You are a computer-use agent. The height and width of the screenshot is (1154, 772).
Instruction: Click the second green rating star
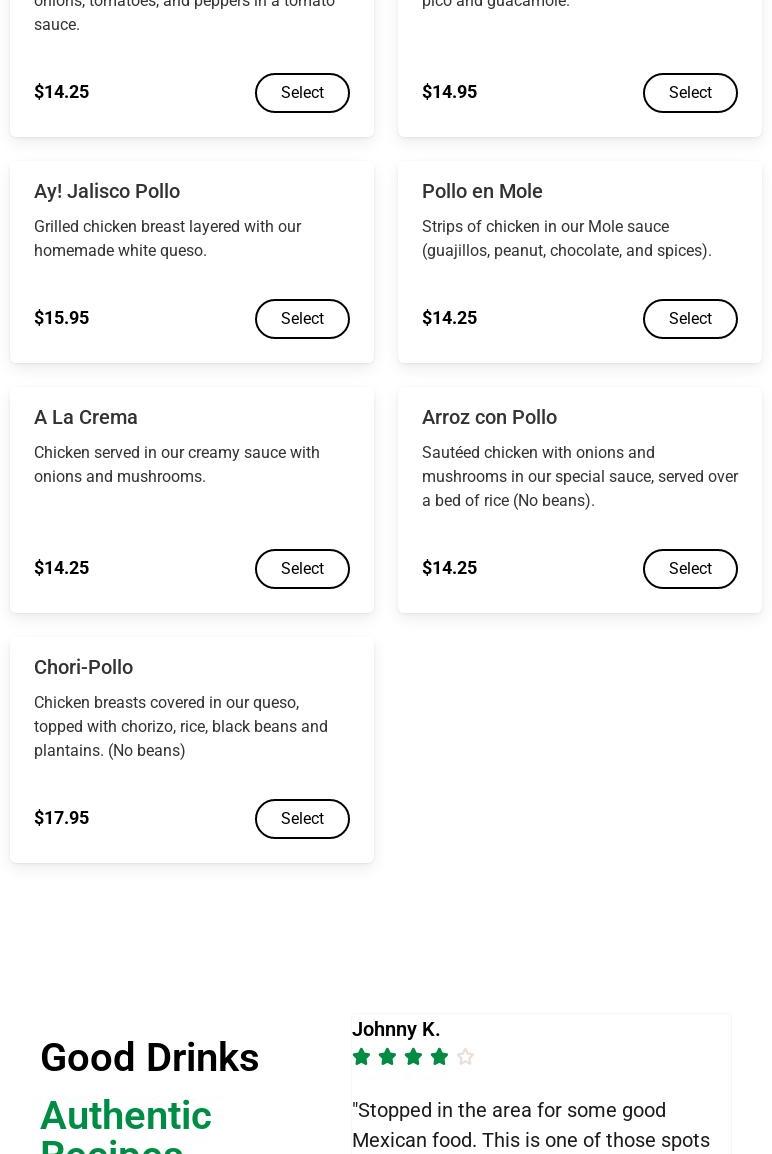coord(388,1057)
